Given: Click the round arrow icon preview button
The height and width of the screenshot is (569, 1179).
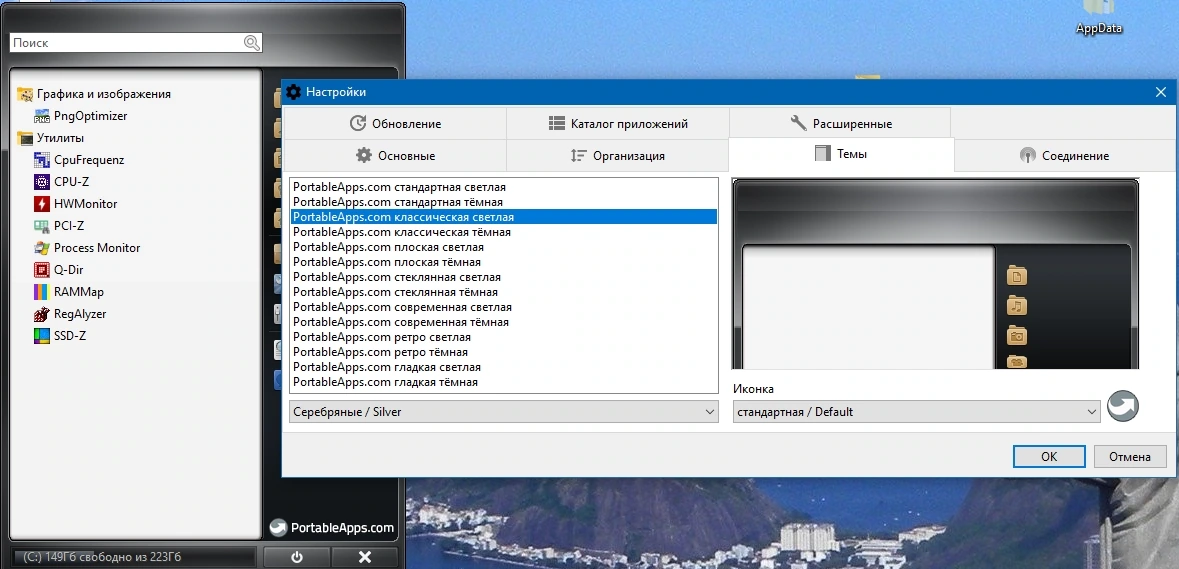Looking at the screenshot, I should pos(1123,407).
